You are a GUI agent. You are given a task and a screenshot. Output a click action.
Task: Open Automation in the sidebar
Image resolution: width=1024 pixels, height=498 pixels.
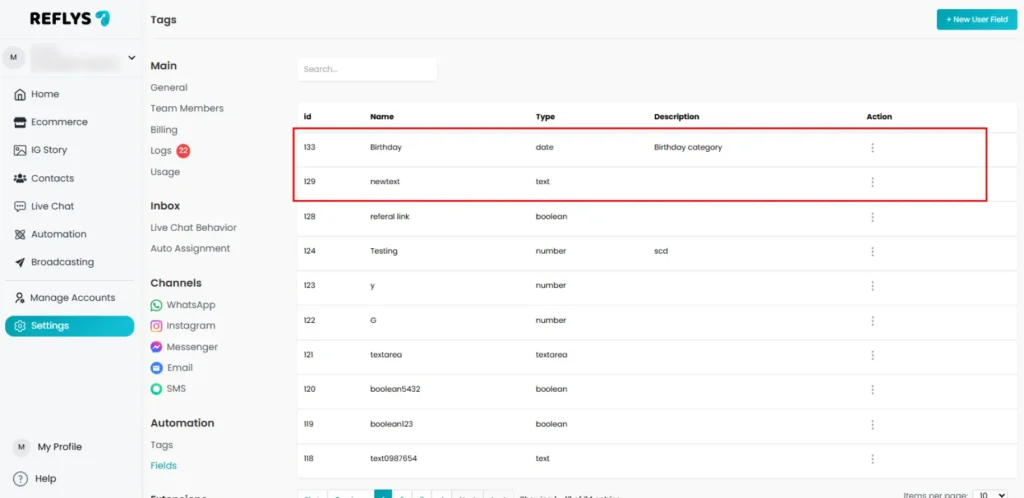(x=58, y=234)
